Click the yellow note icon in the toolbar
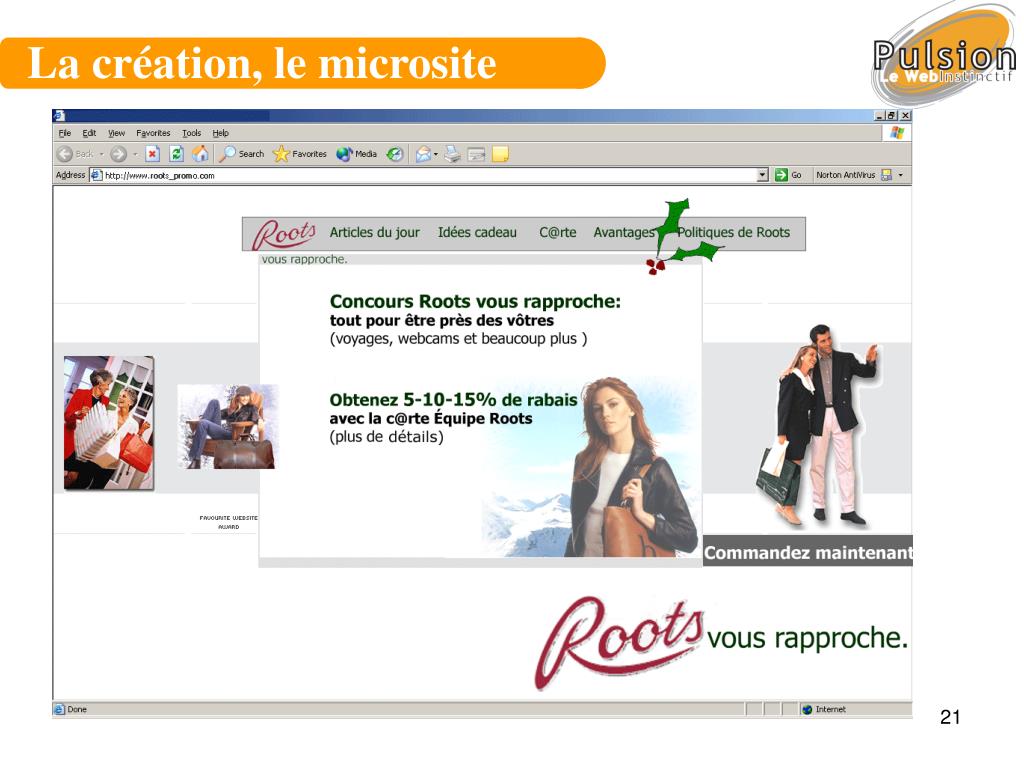The width and height of the screenshot is (1024, 768). [x=500, y=154]
